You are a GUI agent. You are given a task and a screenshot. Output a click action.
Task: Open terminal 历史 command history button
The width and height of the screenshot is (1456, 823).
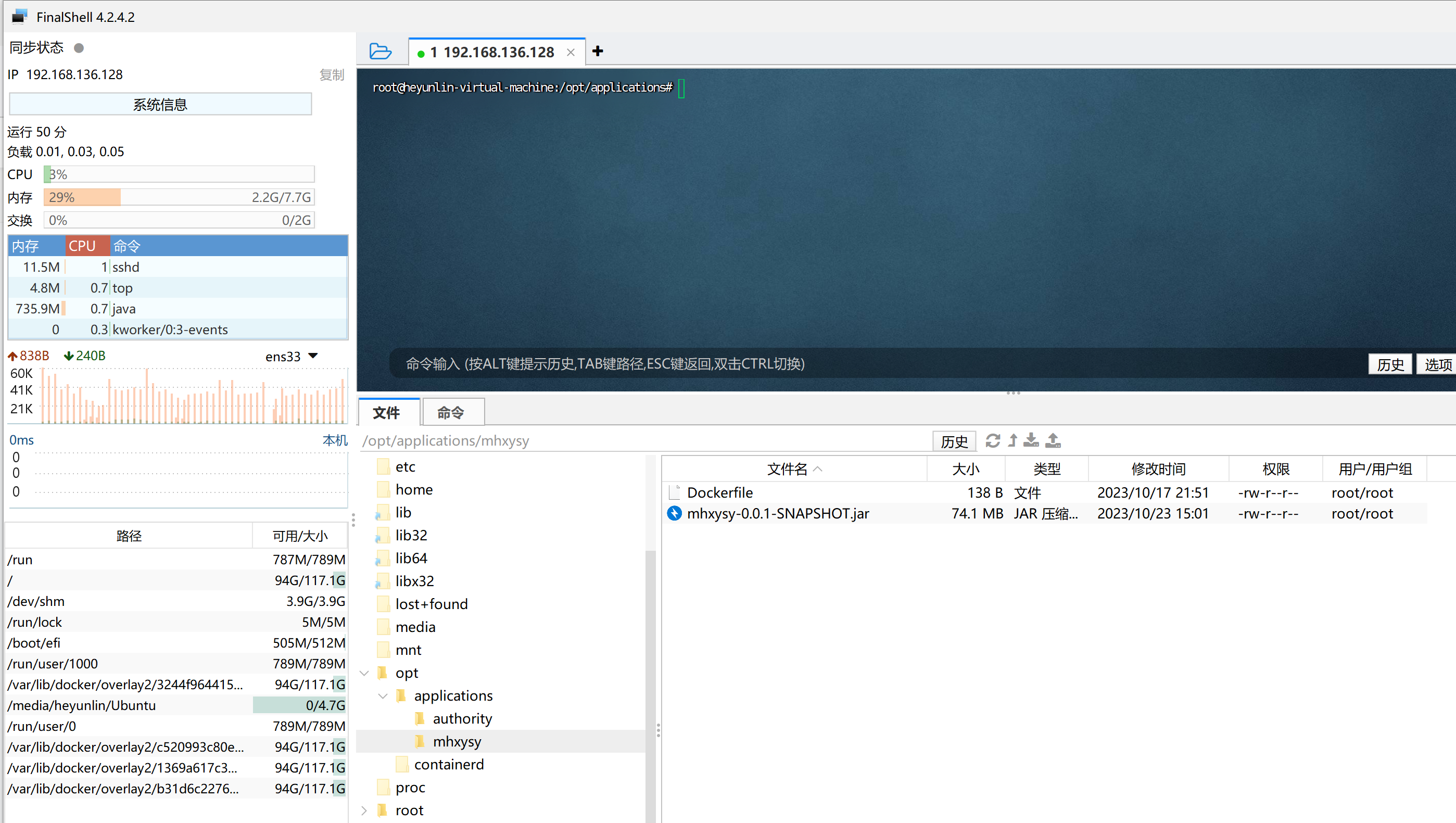tap(1390, 364)
